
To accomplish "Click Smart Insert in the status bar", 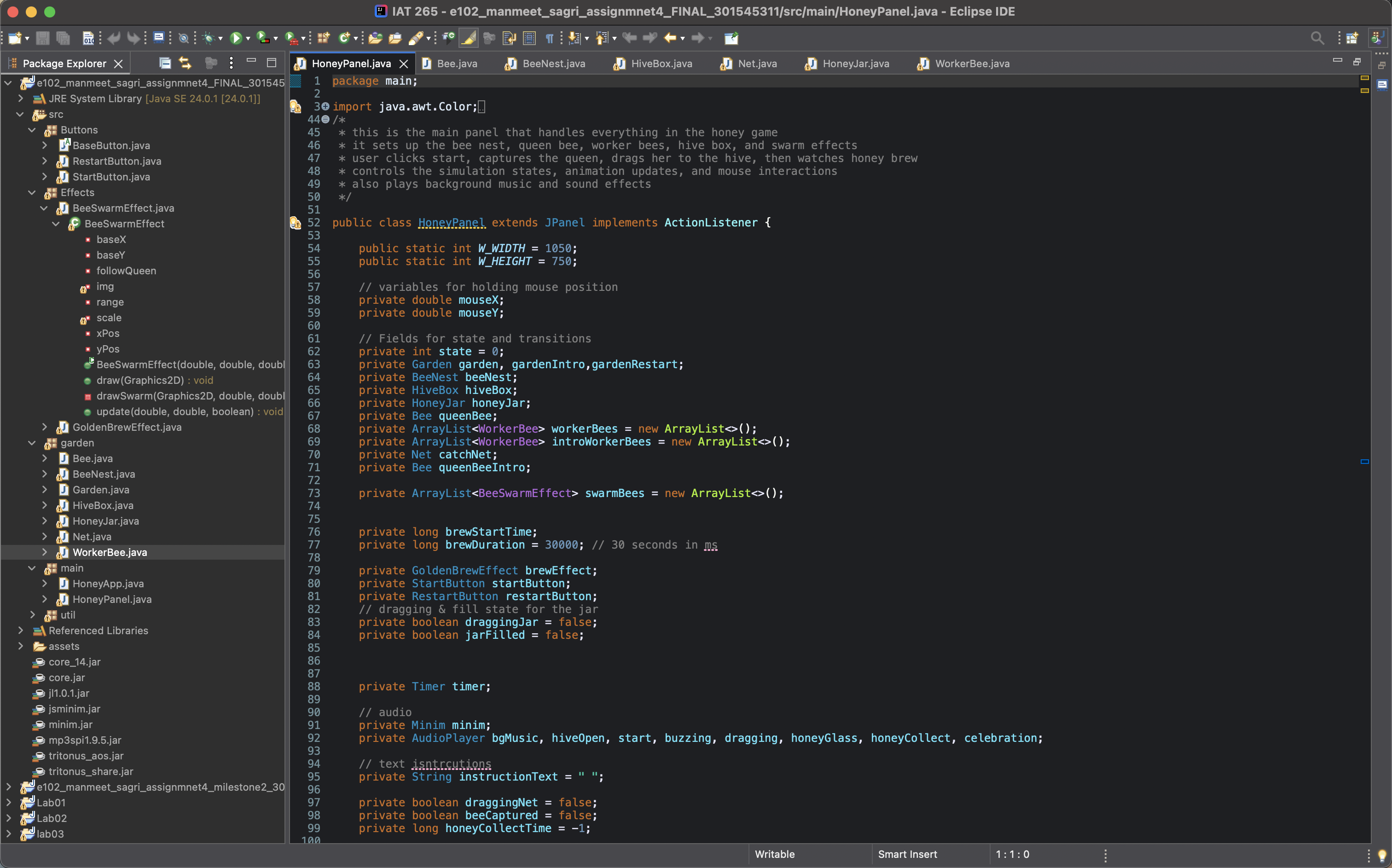I will [x=907, y=854].
